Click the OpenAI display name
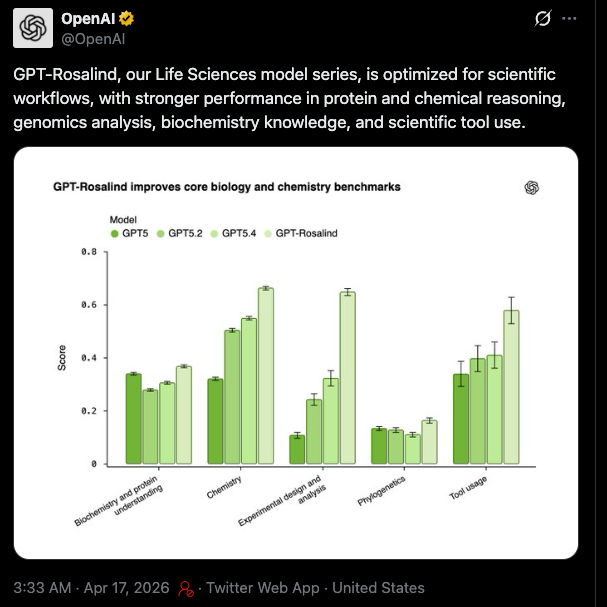Image resolution: width=607 pixels, height=607 pixels. point(88,18)
